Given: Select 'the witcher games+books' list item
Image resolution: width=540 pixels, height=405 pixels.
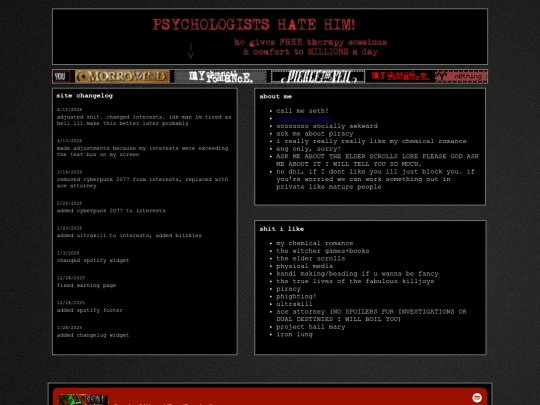Looking at the screenshot, I should (x=323, y=251).
